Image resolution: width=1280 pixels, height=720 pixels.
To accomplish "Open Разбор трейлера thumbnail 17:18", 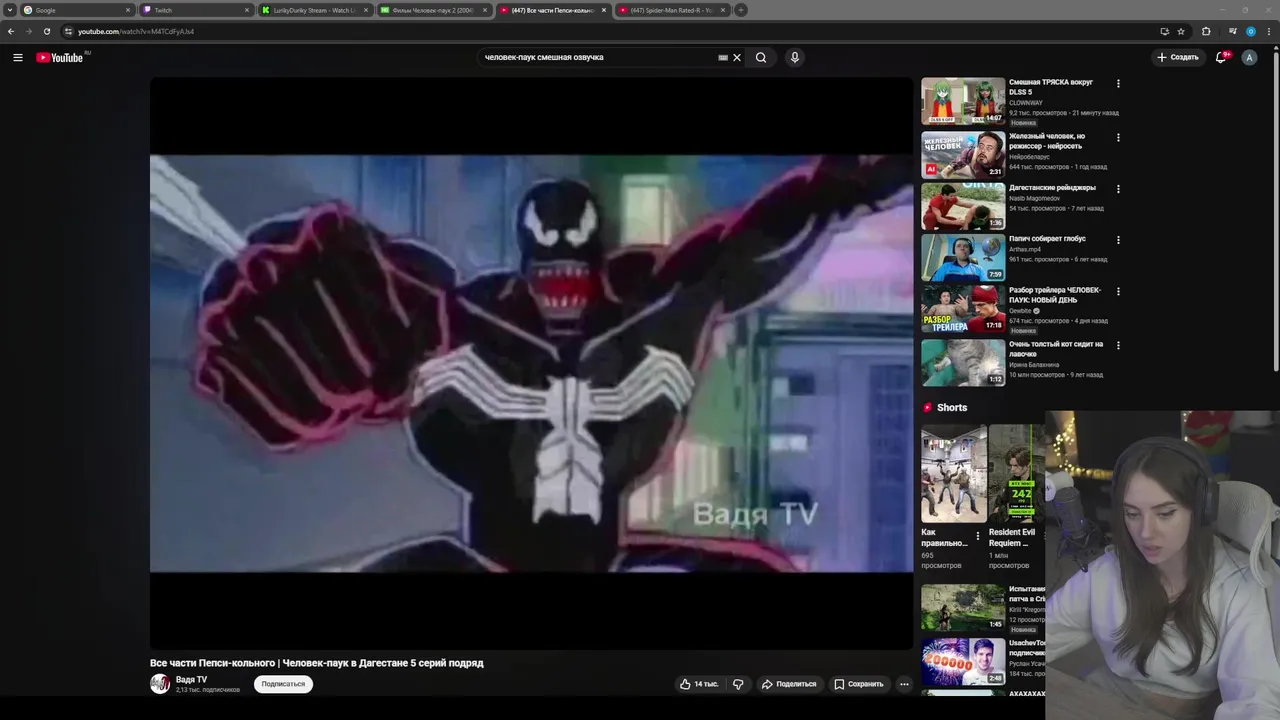I will click(x=963, y=309).
